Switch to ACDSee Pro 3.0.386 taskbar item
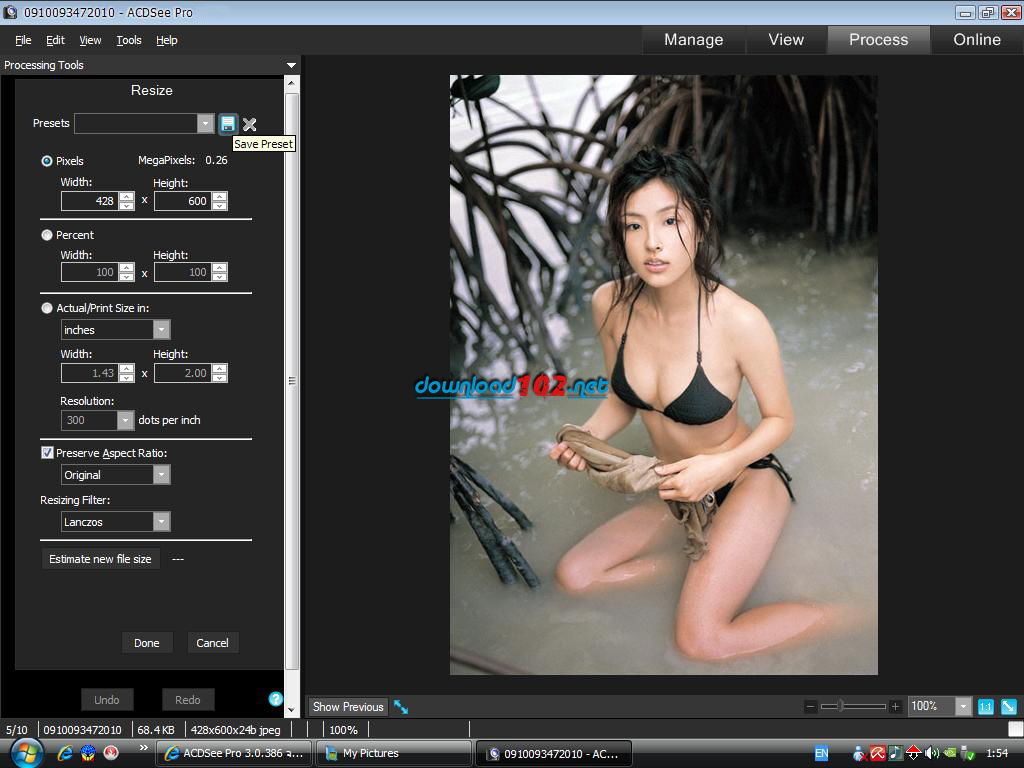The image size is (1024, 768). point(234,753)
